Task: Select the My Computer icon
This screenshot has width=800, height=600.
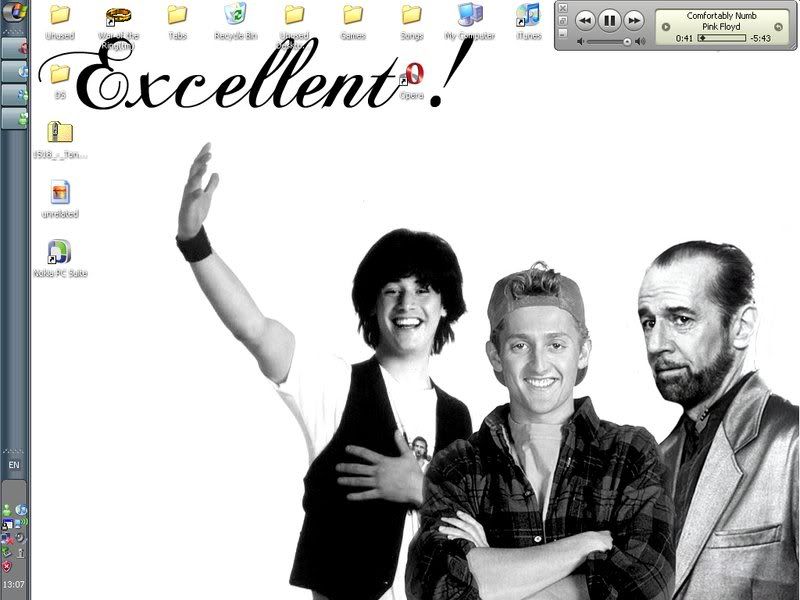Action: point(469,16)
